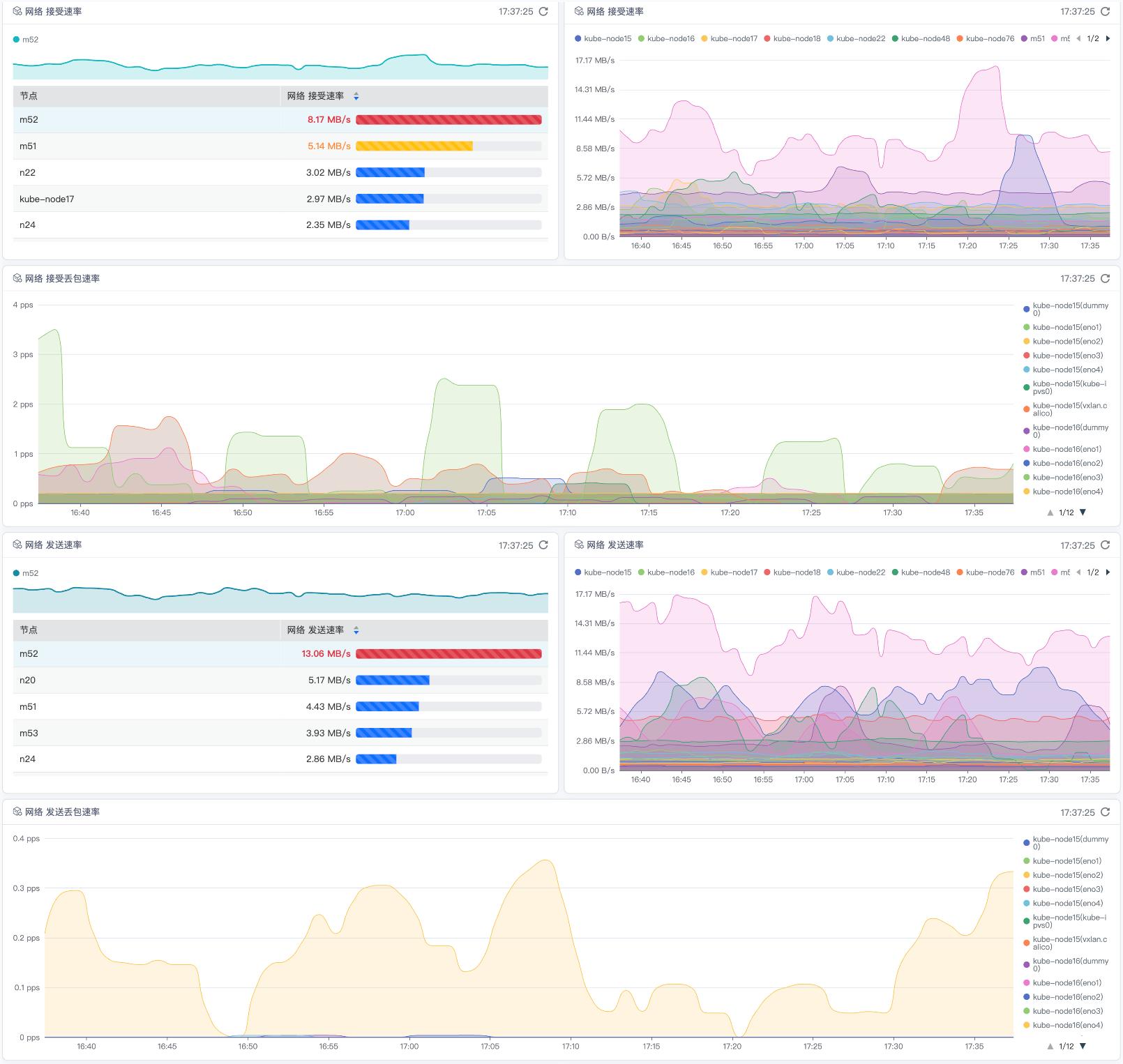Show next legend page for 接受丢包速率 chart
1123x1064 pixels.
[1083, 512]
